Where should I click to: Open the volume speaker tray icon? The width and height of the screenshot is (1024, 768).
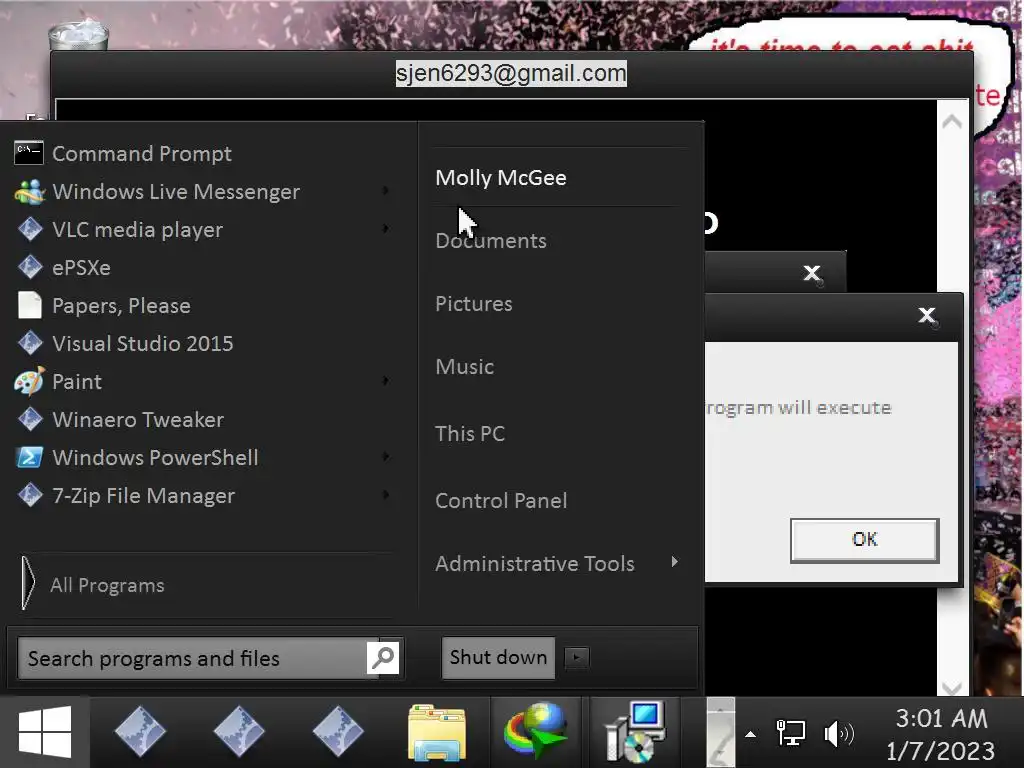tap(839, 733)
